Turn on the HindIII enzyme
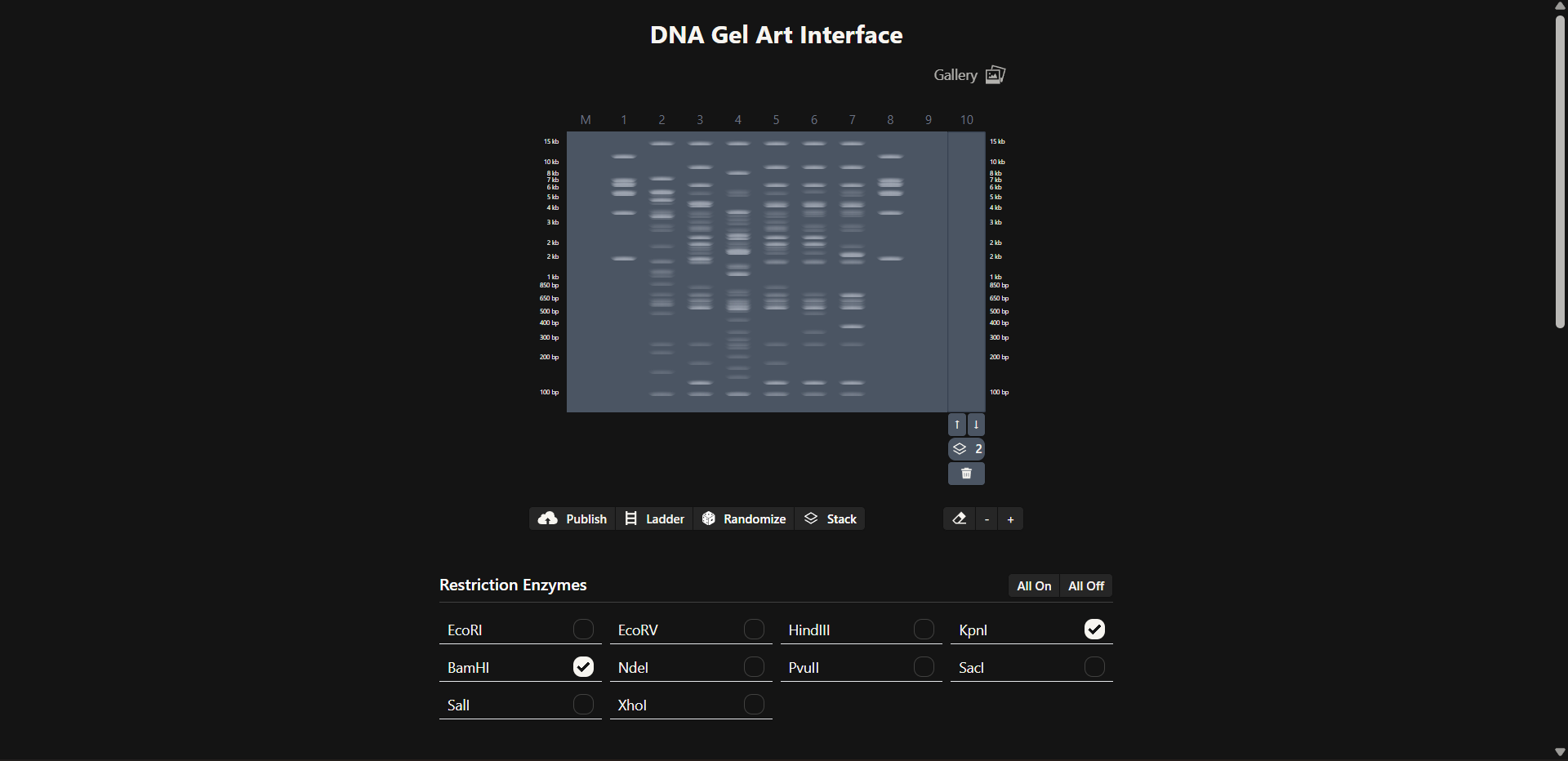 pyautogui.click(x=924, y=630)
